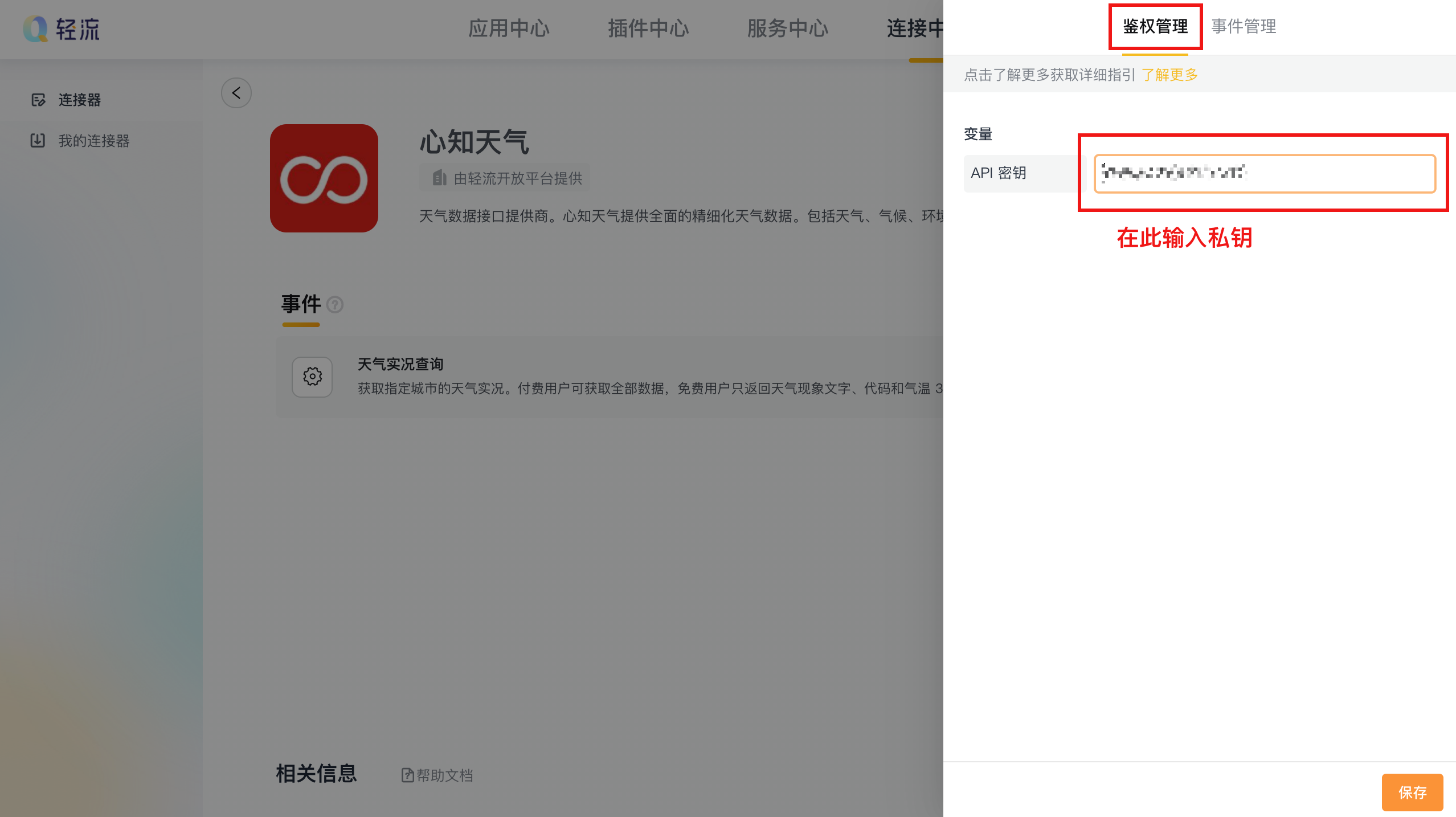Click the 保存 button
Viewport: 1456px width, 817px height.
pos(1412,792)
